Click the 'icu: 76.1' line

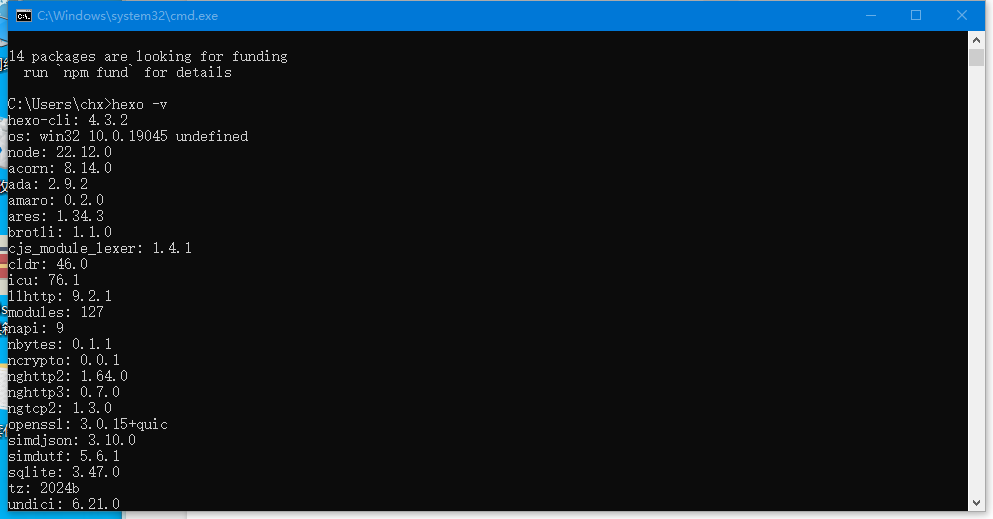point(44,280)
